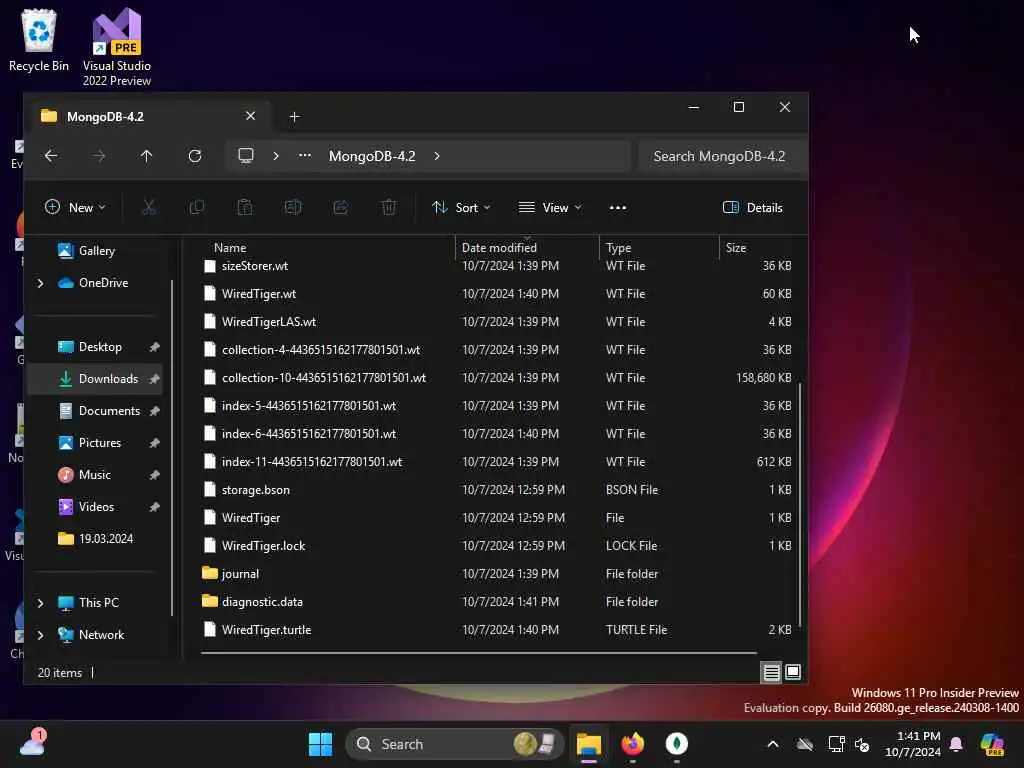Select the WiredTiger.turtle file
Viewport: 1024px width, 768px height.
[x=498, y=630]
